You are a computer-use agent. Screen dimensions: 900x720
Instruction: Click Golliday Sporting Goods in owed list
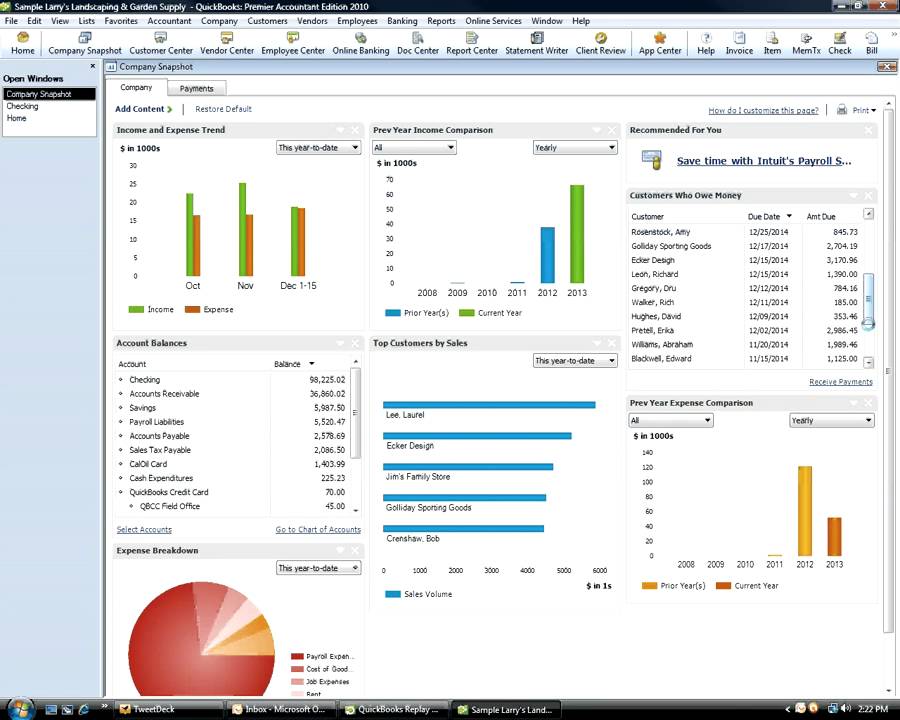click(x=744, y=246)
